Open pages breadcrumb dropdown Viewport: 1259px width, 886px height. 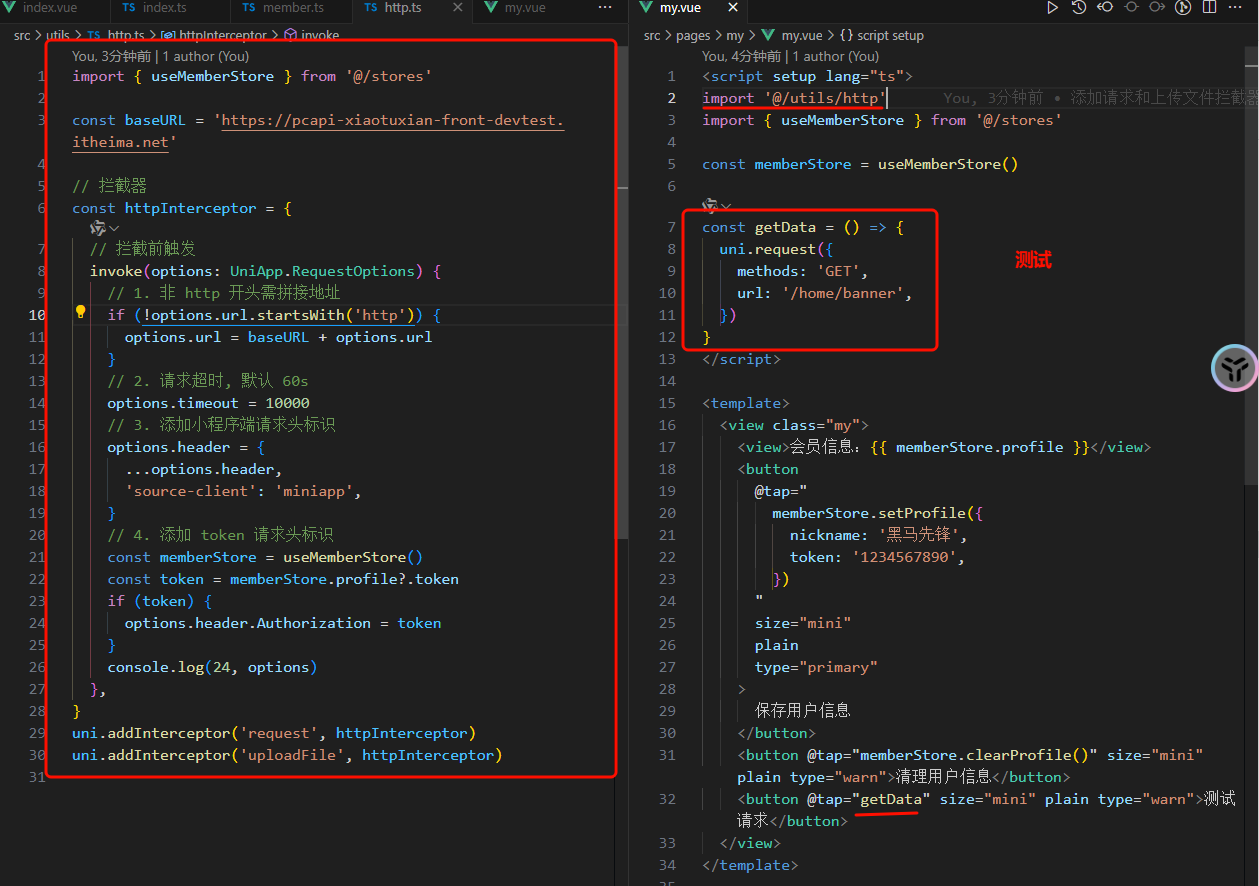point(693,35)
